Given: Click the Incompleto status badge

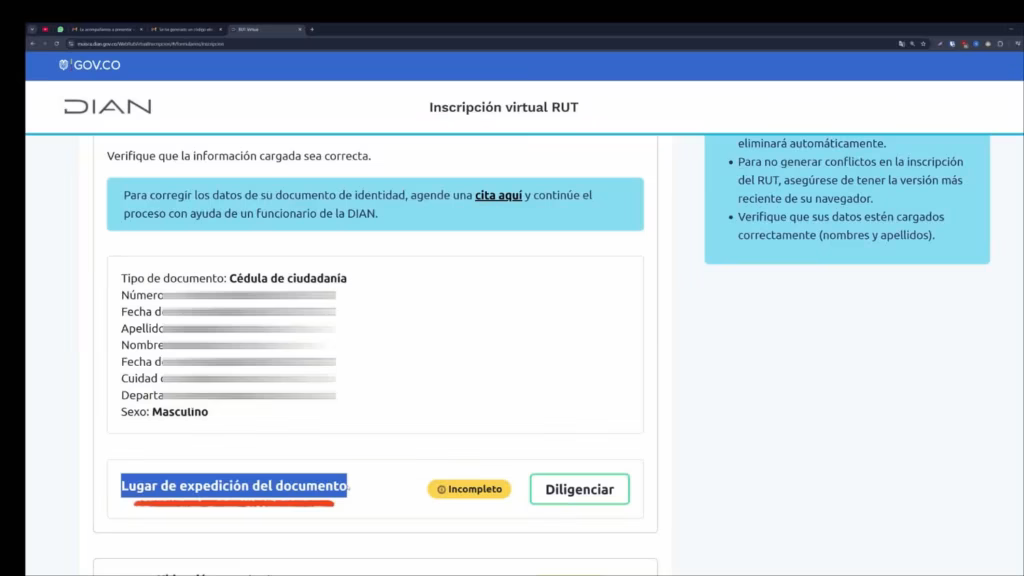Looking at the screenshot, I should point(469,489).
